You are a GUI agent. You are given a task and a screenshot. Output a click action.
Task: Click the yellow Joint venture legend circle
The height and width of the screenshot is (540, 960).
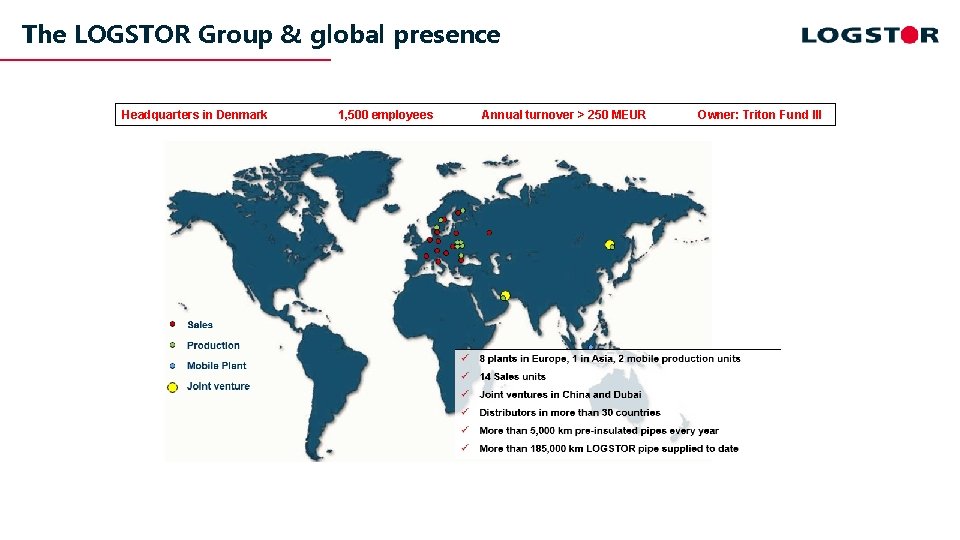(173, 387)
